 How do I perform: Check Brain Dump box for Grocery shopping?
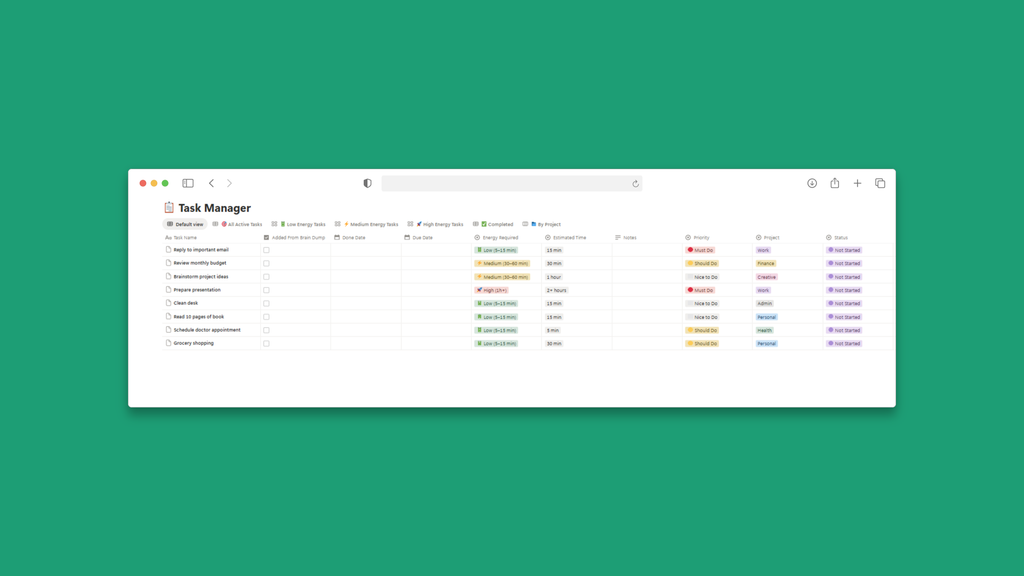click(x=266, y=344)
